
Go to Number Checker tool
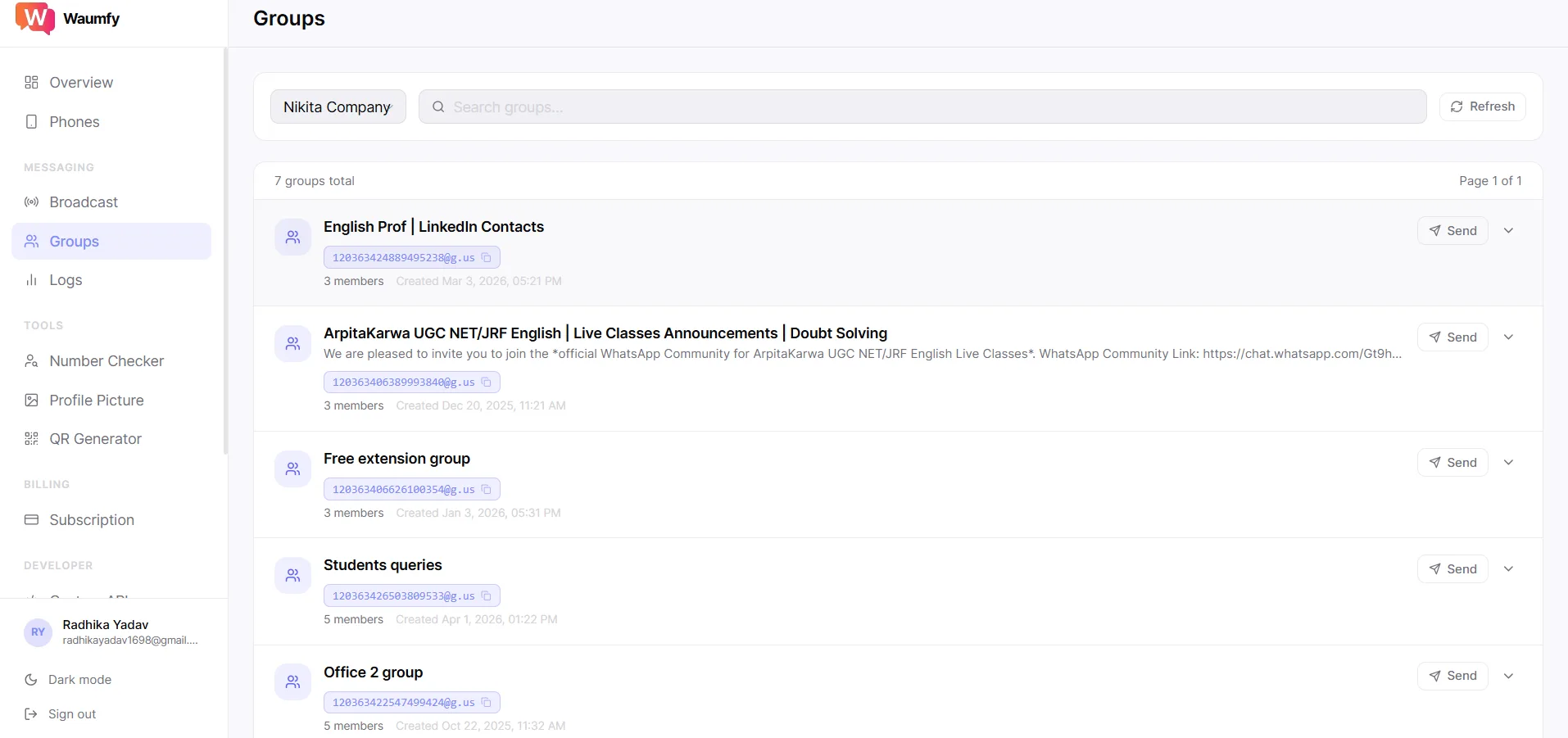[106, 361]
